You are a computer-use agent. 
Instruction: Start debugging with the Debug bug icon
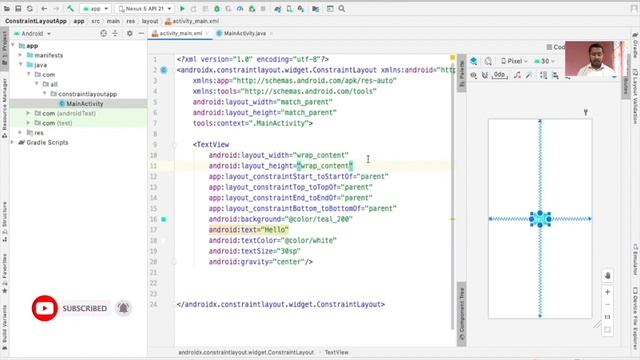[217, 9]
